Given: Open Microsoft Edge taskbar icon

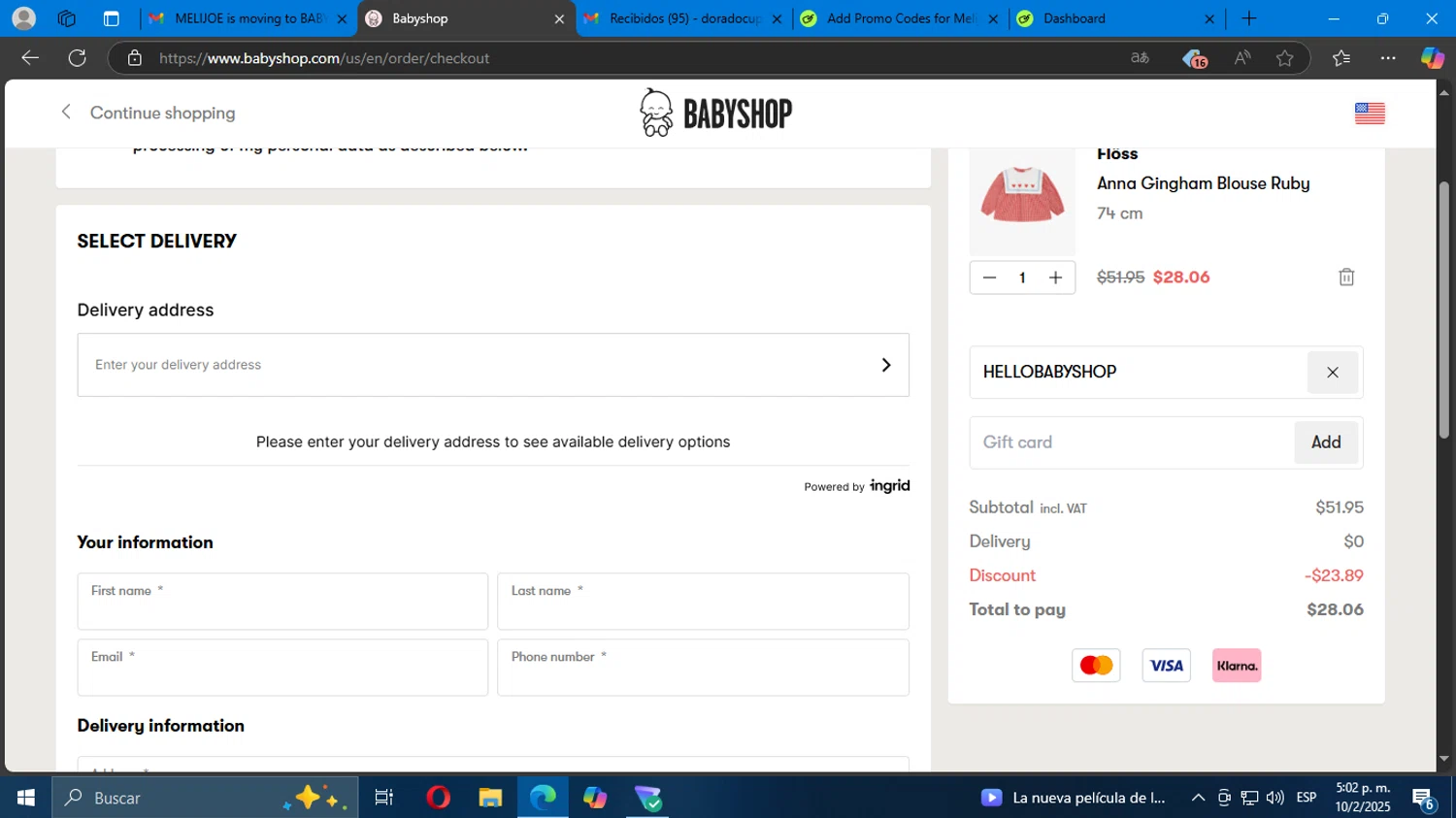Looking at the screenshot, I should pyautogui.click(x=543, y=798).
